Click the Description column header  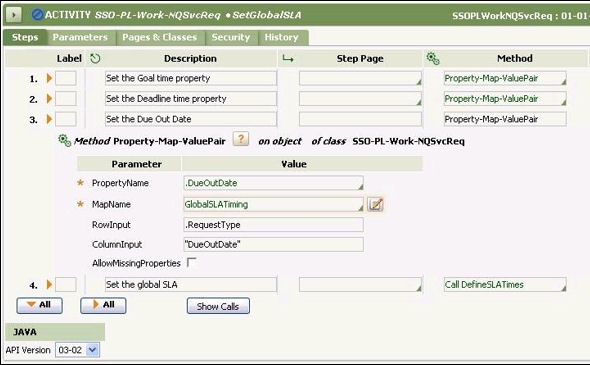click(190, 59)
